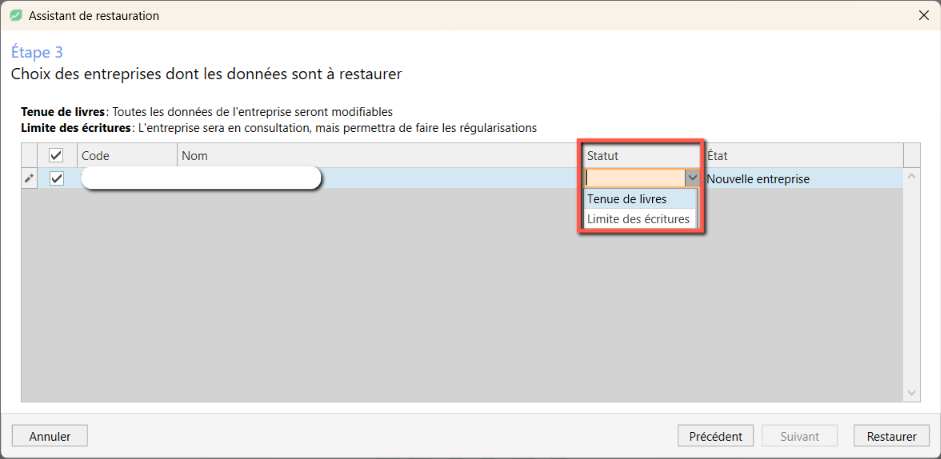Click inside the Statut combo box field
Screen dimensions: 941x459
(635, 178)
